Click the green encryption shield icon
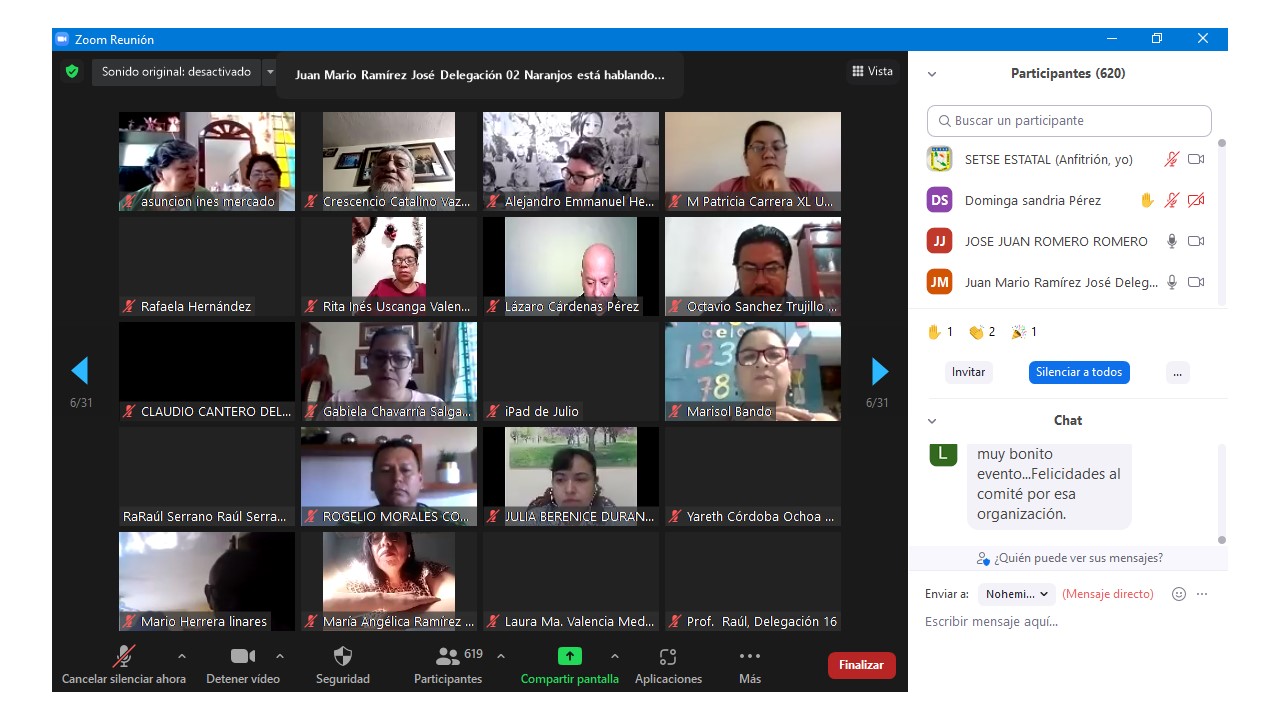Screen dimensions: 1280x720 pyautogui.click(x=72, y=72)
